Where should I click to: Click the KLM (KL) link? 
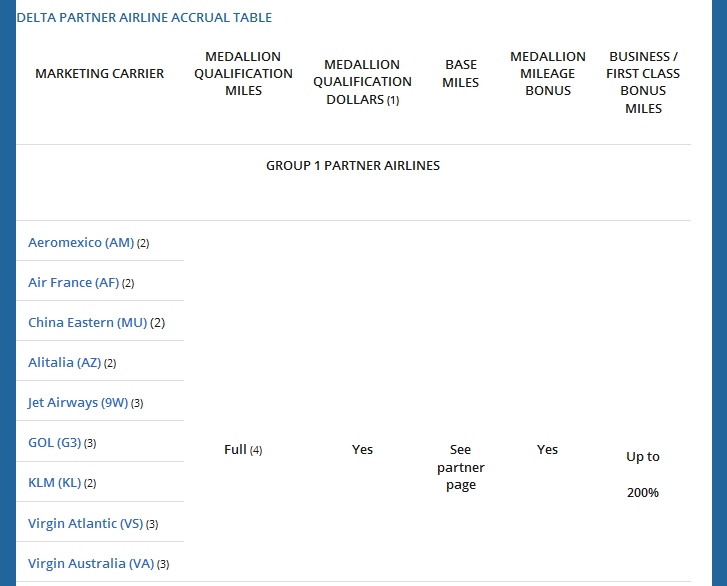pyautogui.click(x=55, y=483)
